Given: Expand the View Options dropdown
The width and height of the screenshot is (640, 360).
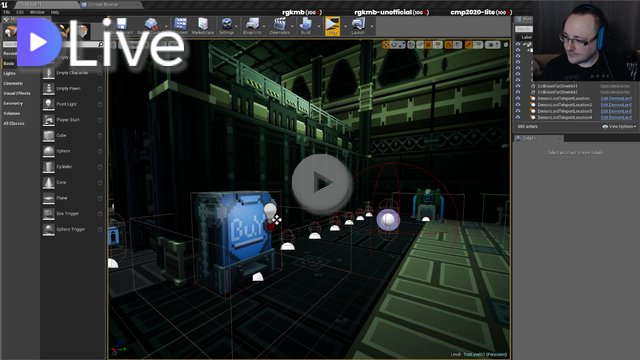Looking at the screenshot, I should click(619, 127).
